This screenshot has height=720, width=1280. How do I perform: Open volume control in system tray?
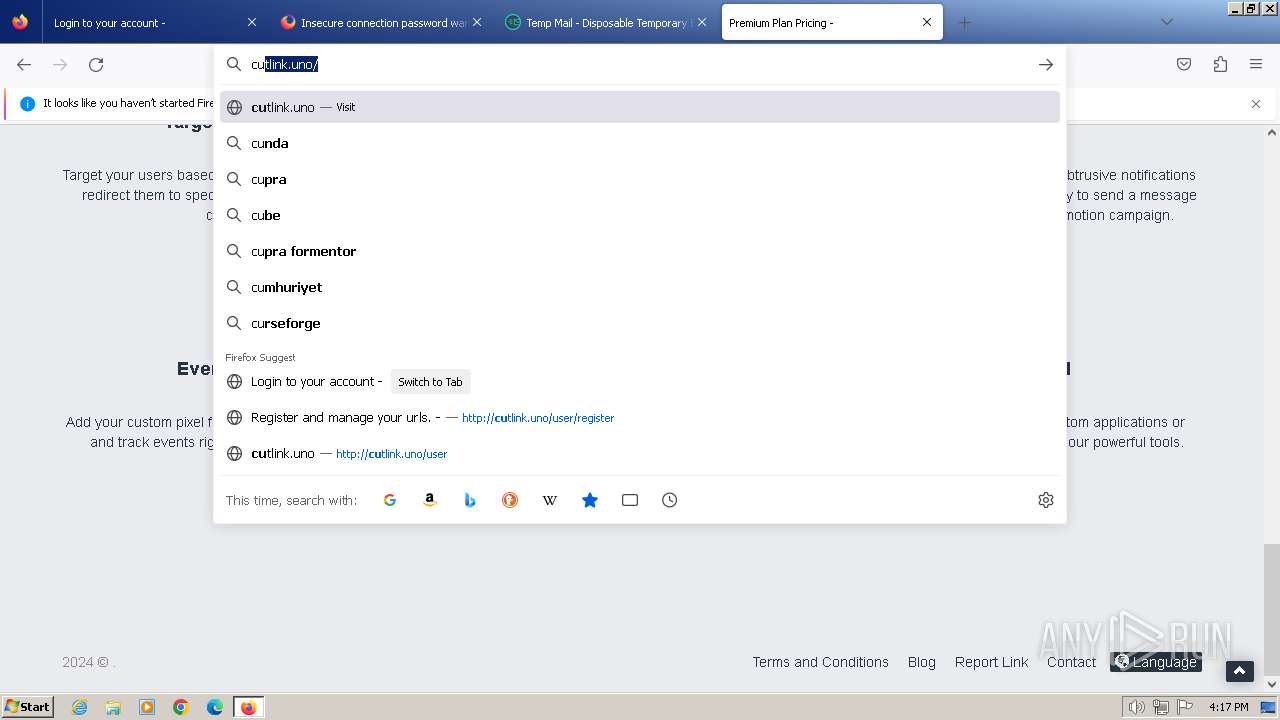pos(1136,707)
